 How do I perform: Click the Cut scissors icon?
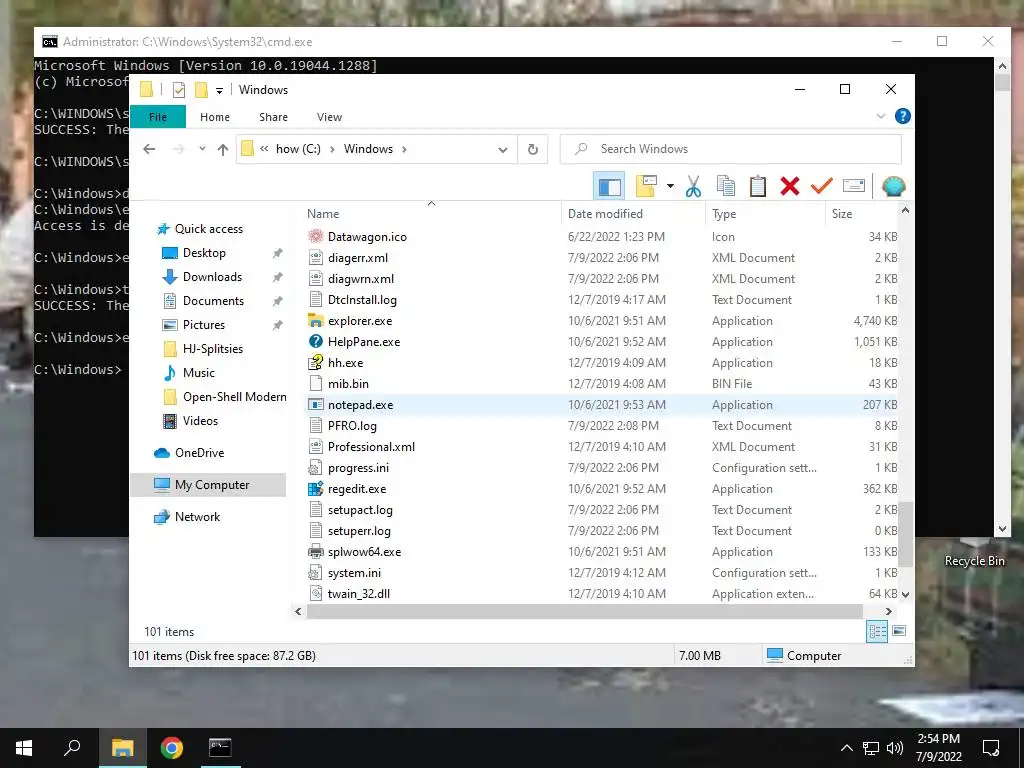point(693,187)
